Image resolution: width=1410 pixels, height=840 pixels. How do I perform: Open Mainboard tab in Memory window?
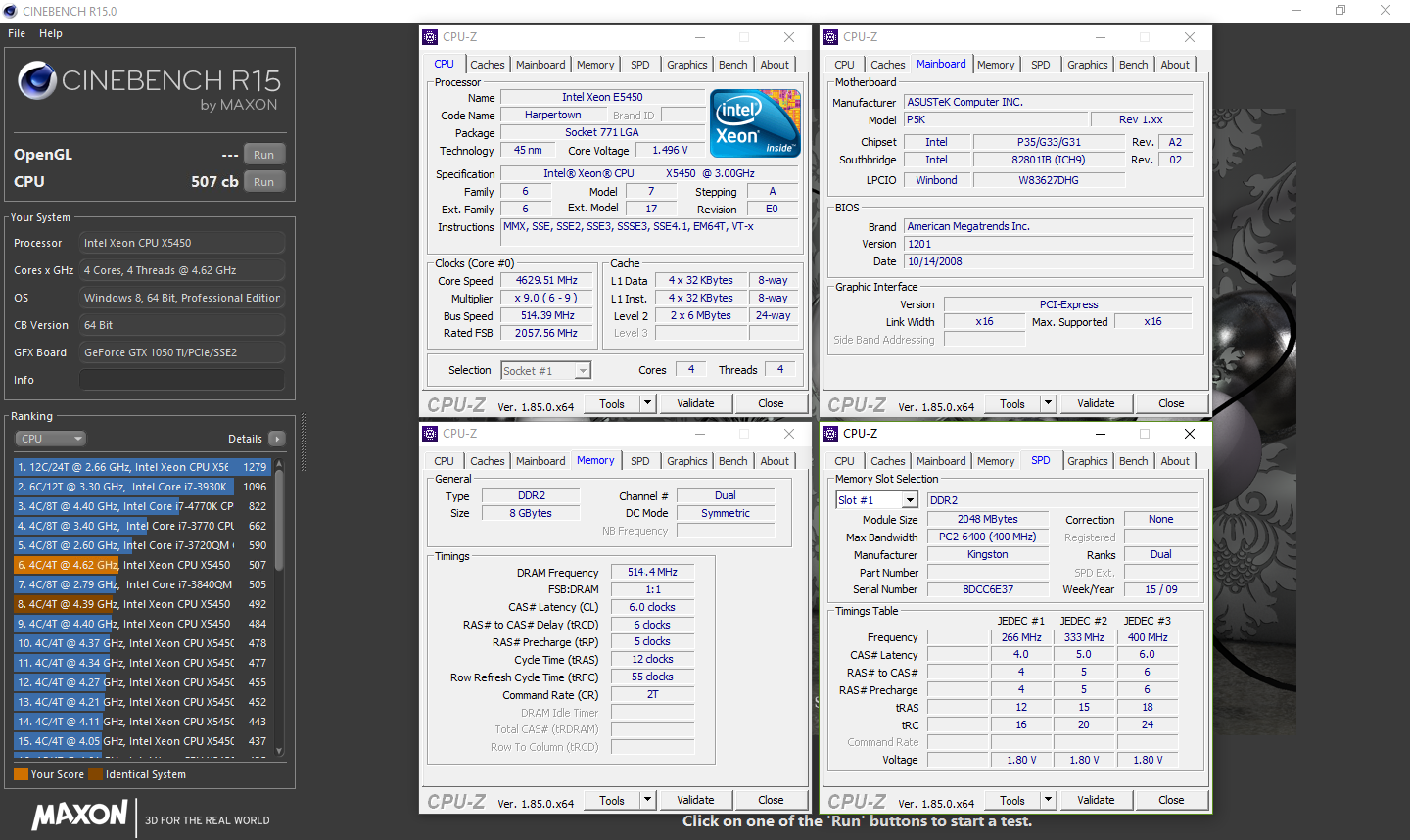tap(540, 461)
